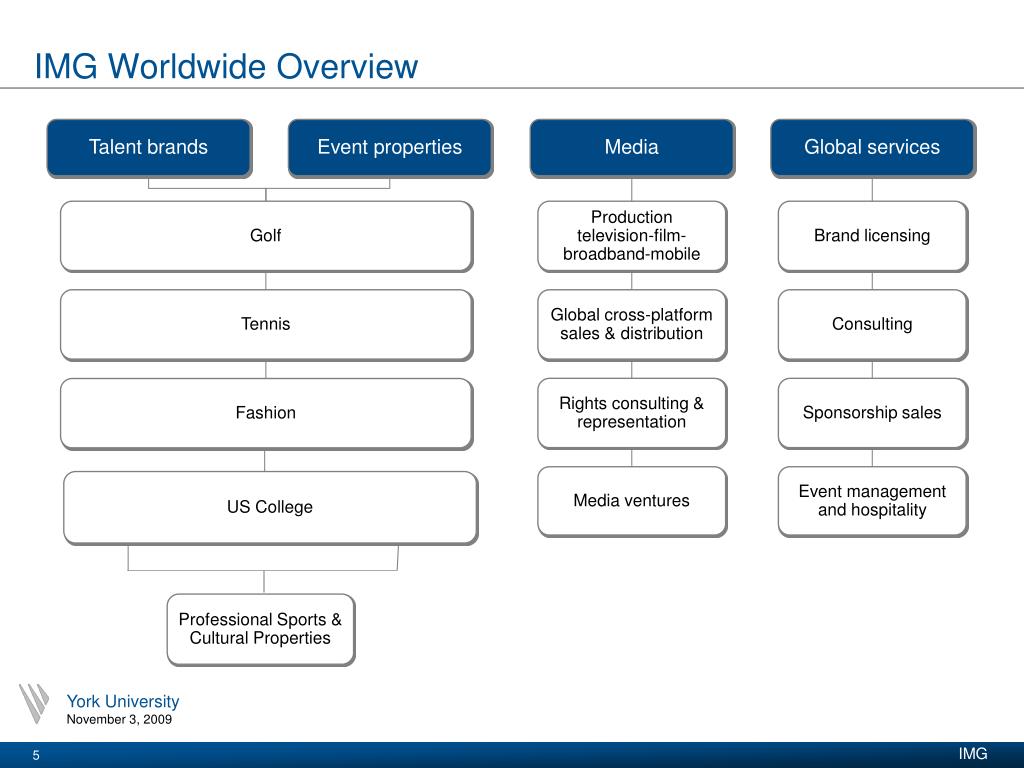Click the IMG label in footer bar
This screenshot has height=768, width=1024.
pos(973,754)
